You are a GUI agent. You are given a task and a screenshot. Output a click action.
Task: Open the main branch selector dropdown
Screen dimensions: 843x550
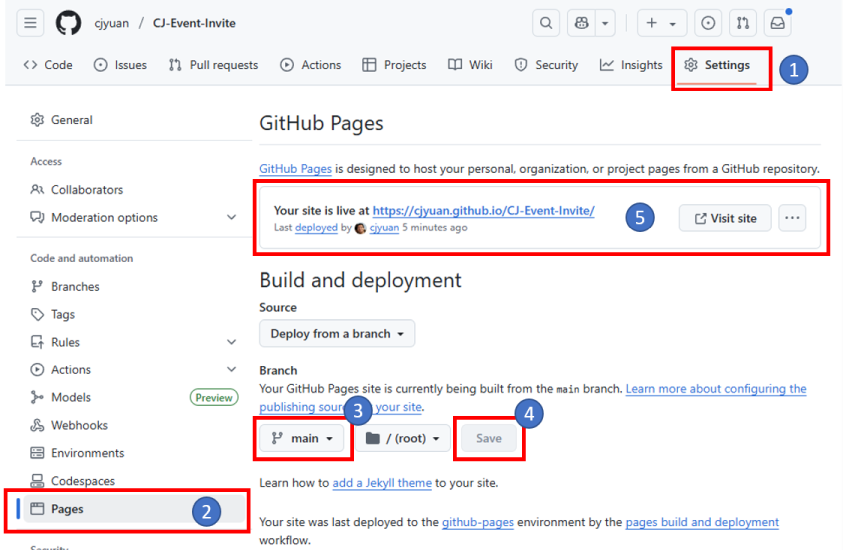click(302, 438)
